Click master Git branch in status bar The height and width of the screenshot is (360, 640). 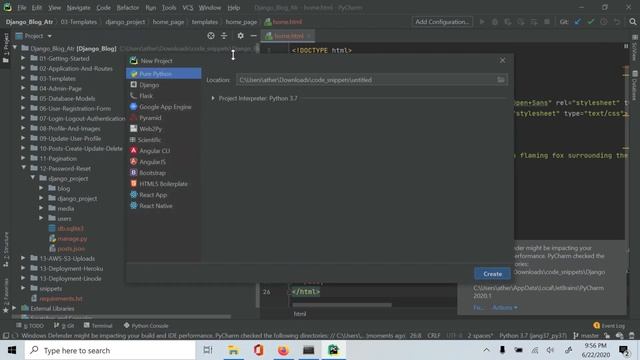point(586,336)
